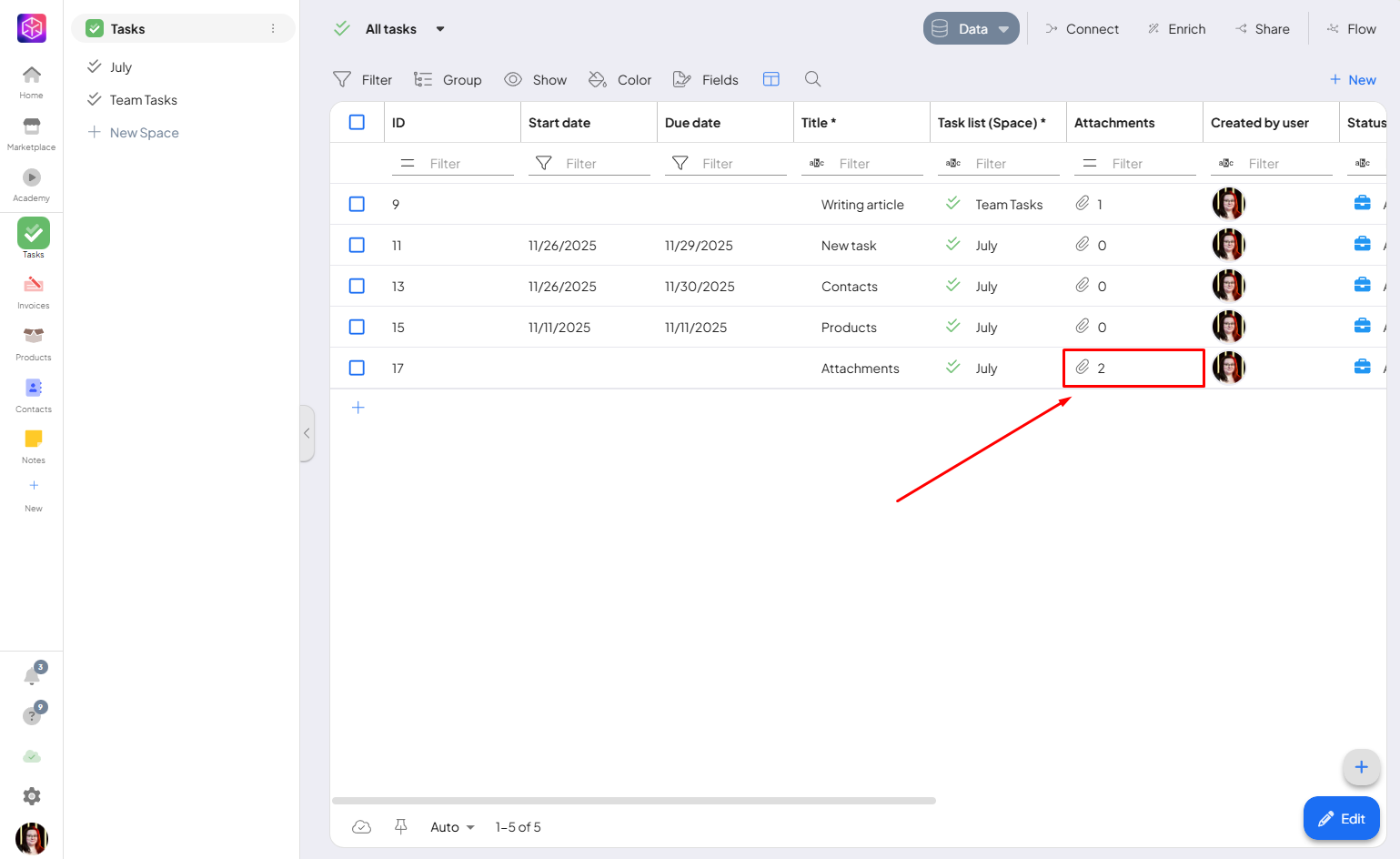Viewport: 1400px width, 859px height.
Task: Toggle the select-all header checkbox
Action: tap(357, 122)
